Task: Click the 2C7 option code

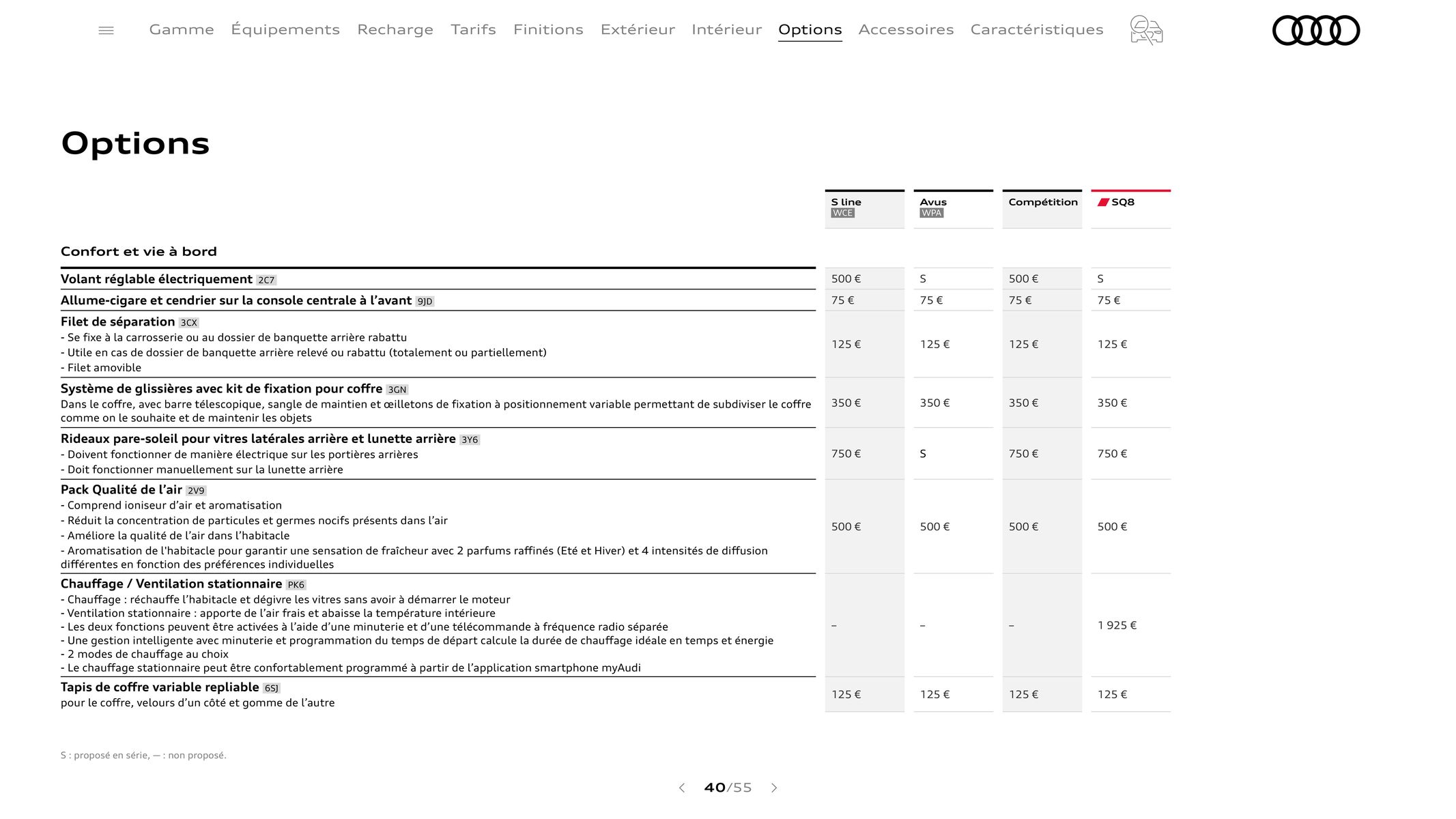Action: [x=266, y=280]
